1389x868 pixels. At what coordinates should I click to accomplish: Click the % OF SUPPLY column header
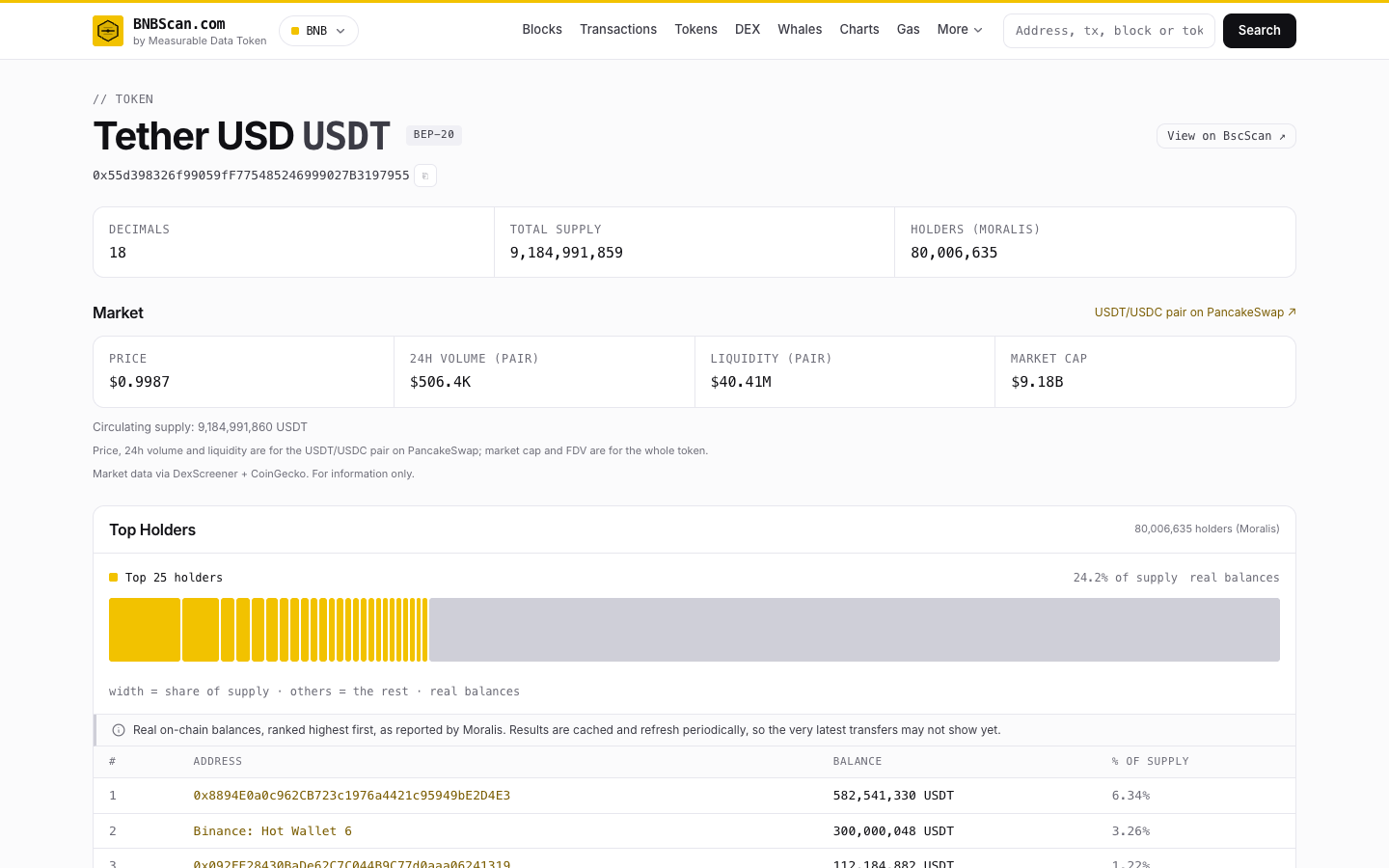[x=1150, y=762]
